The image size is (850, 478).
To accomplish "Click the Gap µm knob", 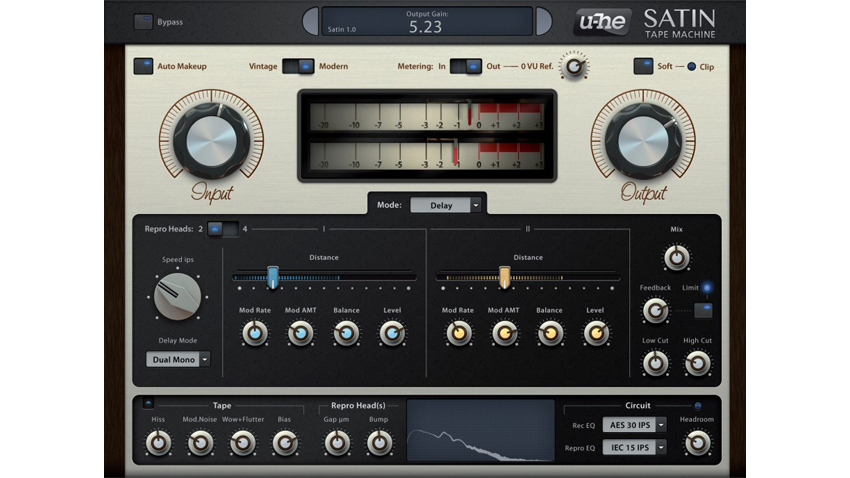I will [x=337, y=443].
